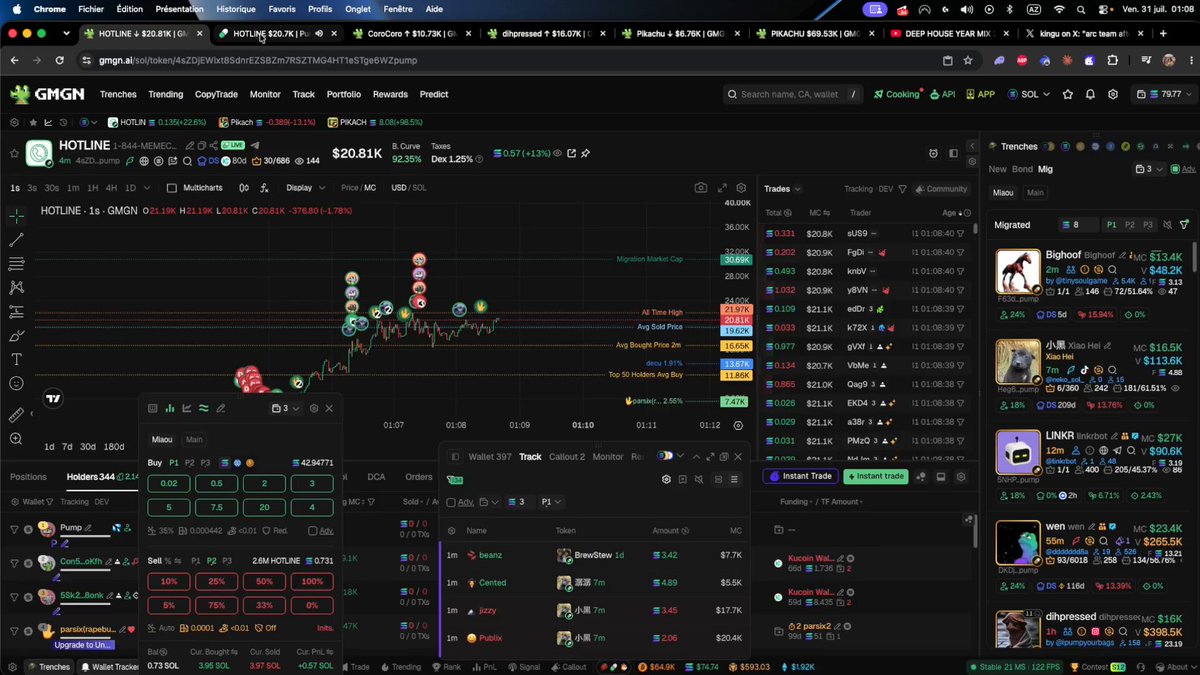Switch to the Callout 2 tab
1200x675 pixels.
[567, 457]
